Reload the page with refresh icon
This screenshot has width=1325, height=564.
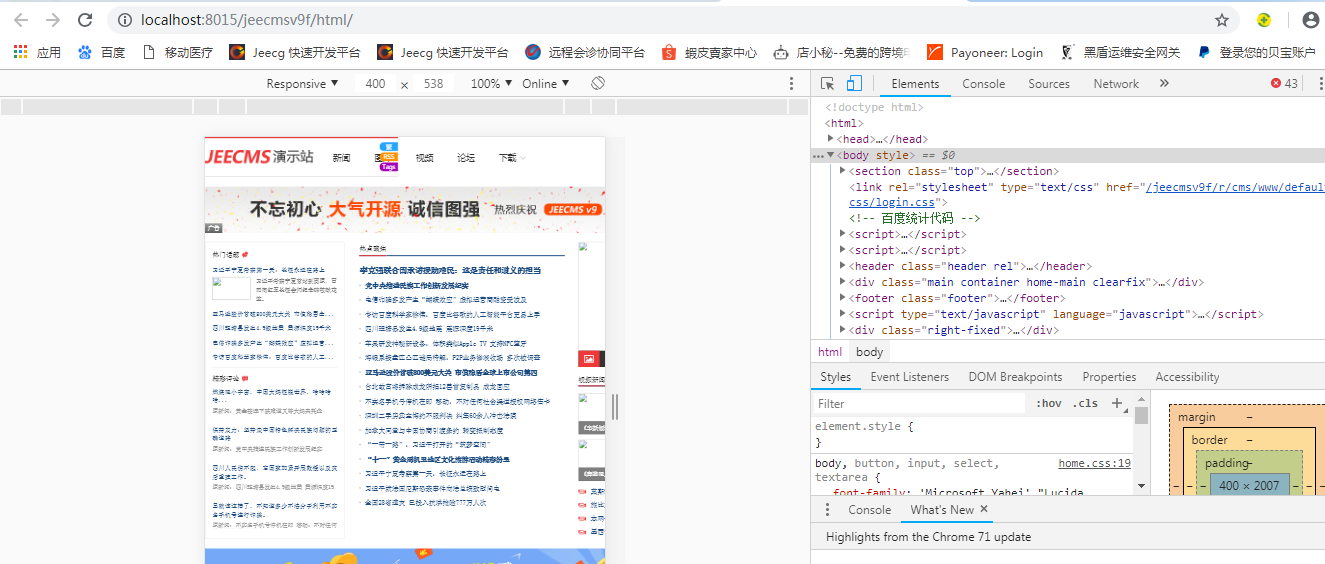85,20
